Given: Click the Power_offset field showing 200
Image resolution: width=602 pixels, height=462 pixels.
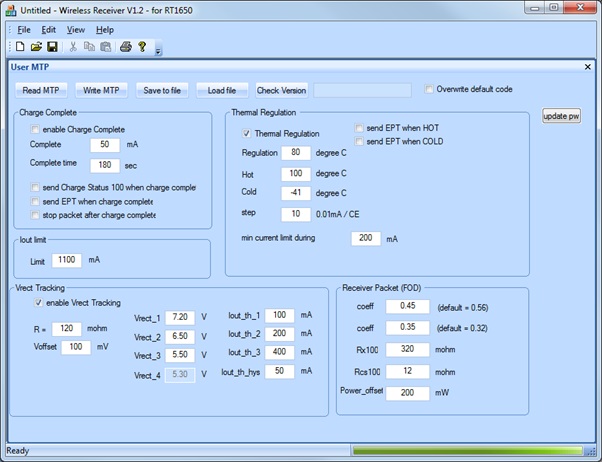Looking at the screenshot, I should [408, 393].
